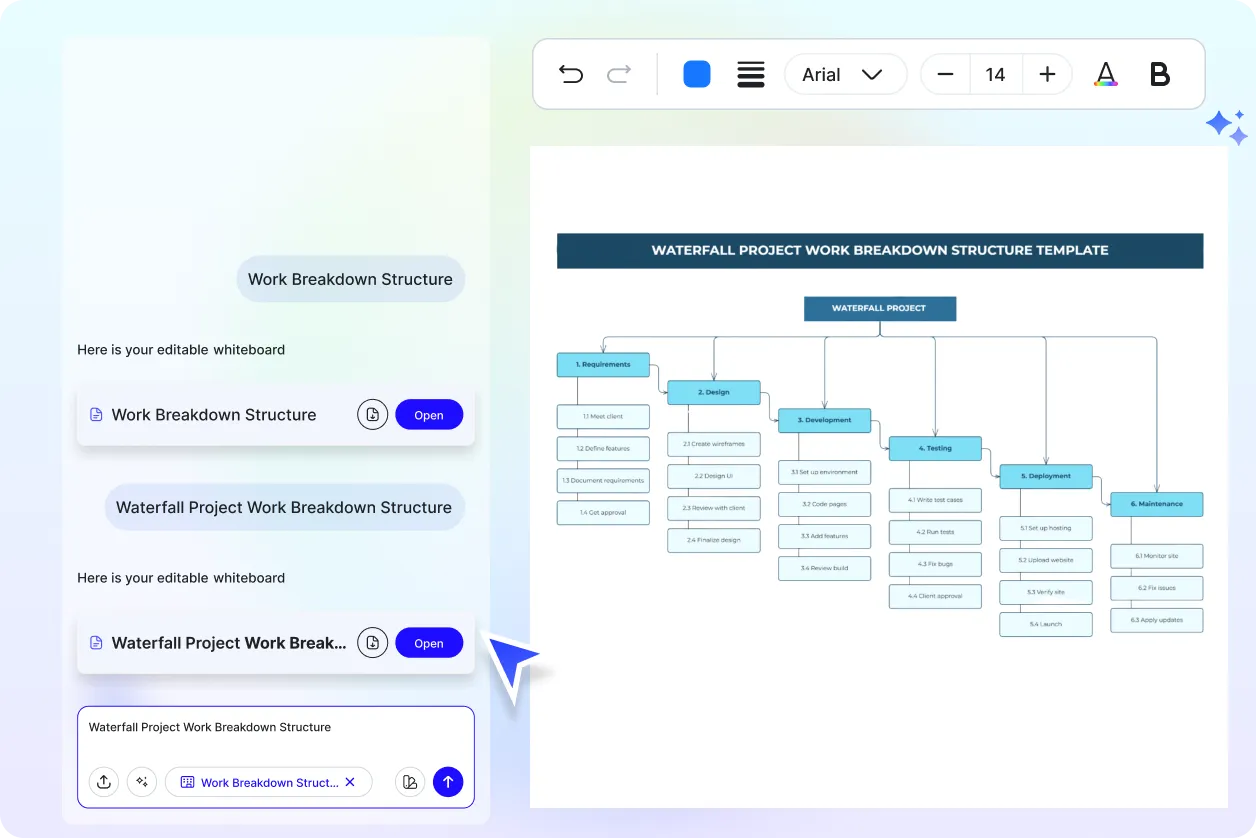The height and width of the screenshot is (838, 1256).
Task: Open the text alignment options
Action: pyautogui.click(x=751, y=74)
